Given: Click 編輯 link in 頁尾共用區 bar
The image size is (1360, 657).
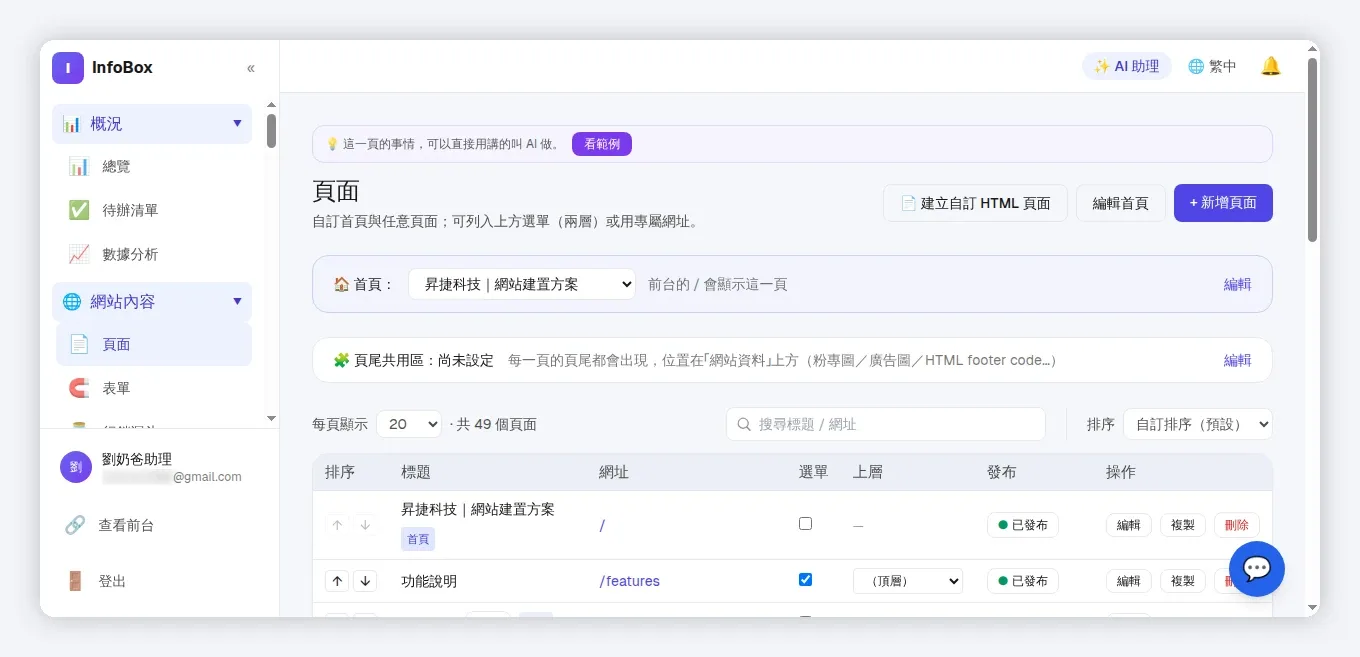Looking at the screenshot, I should (x=1238, y=360).
